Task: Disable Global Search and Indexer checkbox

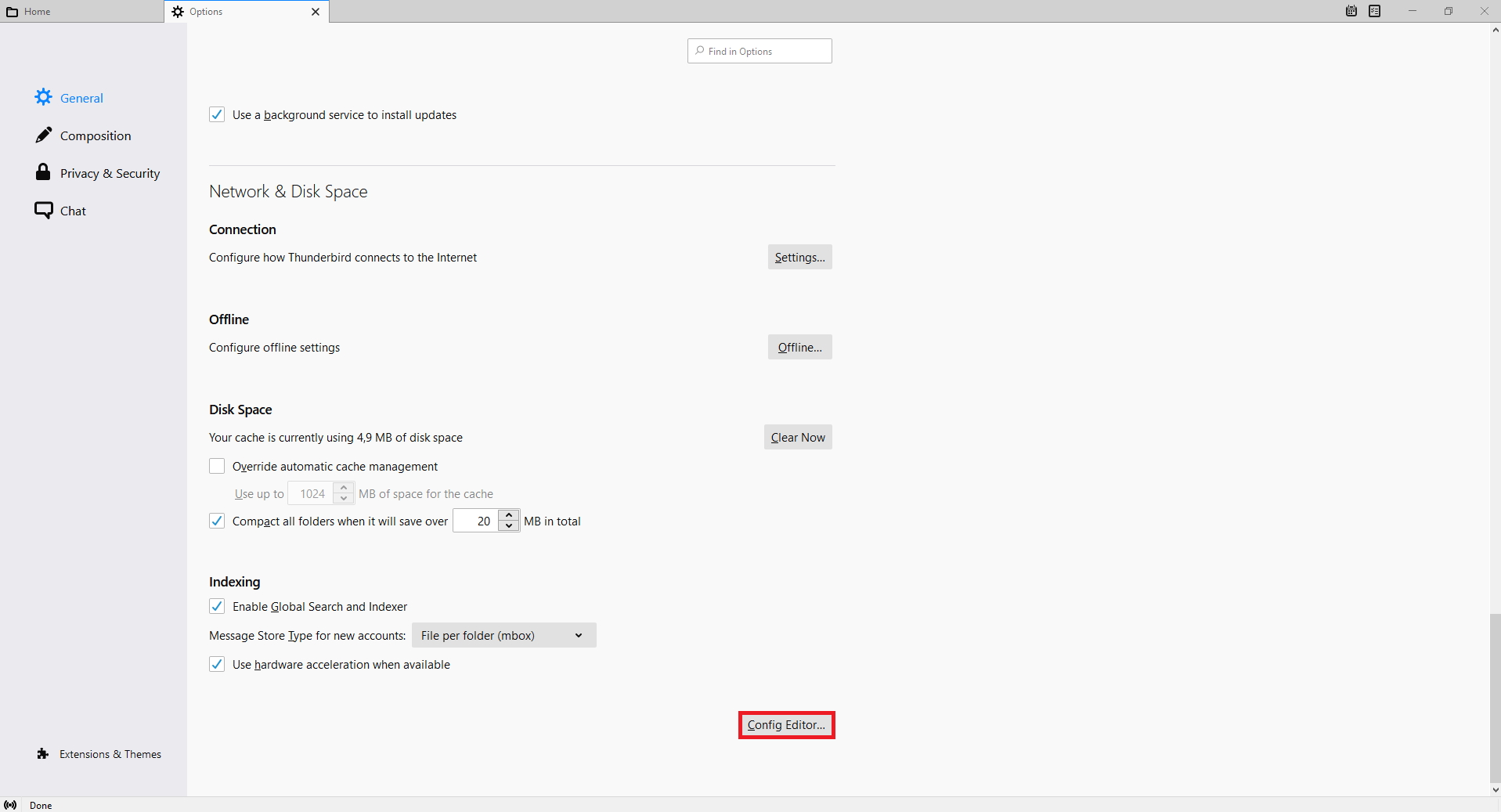Action: point(217,606)
